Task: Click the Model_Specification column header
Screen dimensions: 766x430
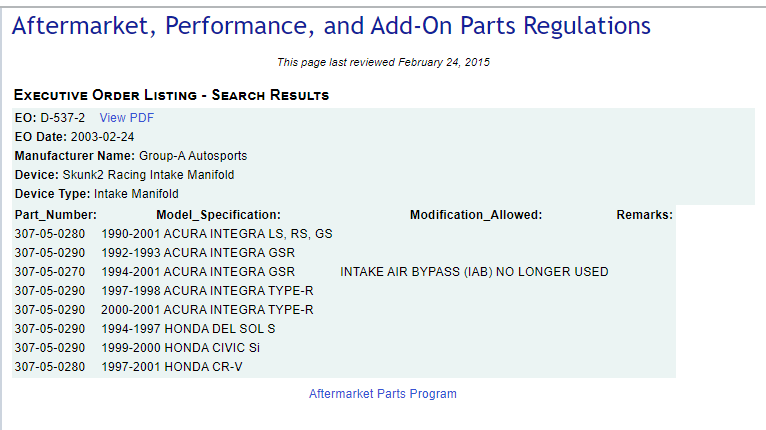Action: [218, 214]
